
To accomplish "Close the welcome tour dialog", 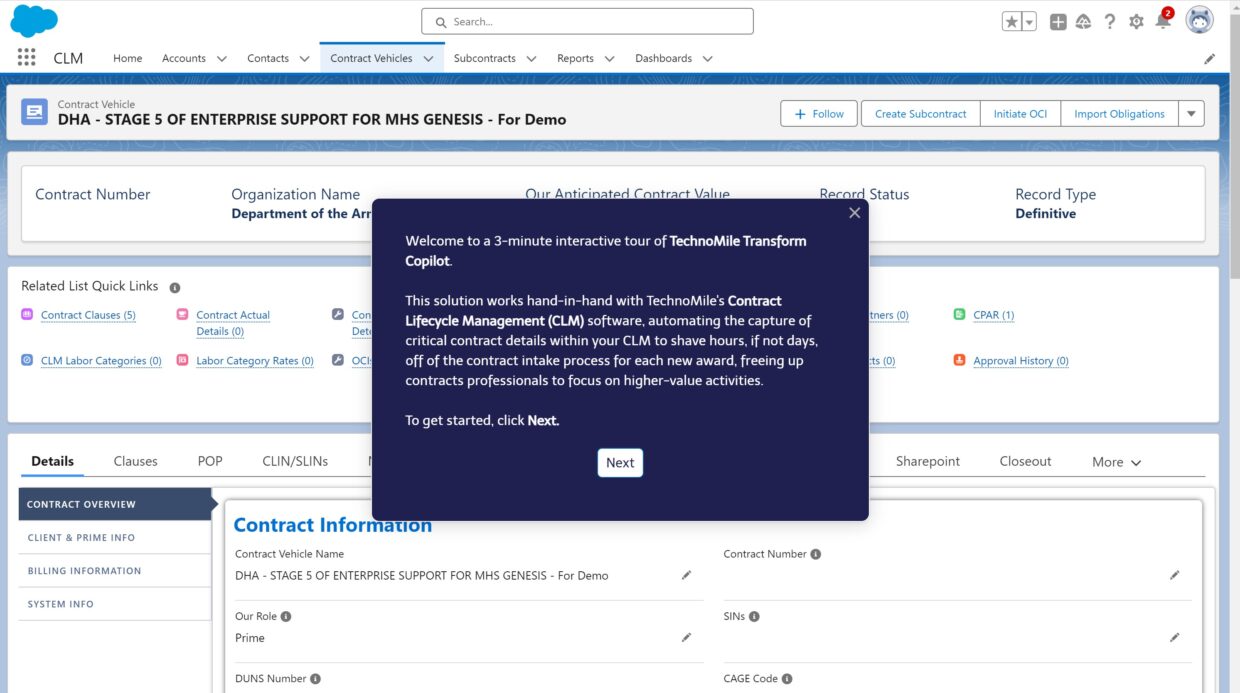I will (854, 213).
